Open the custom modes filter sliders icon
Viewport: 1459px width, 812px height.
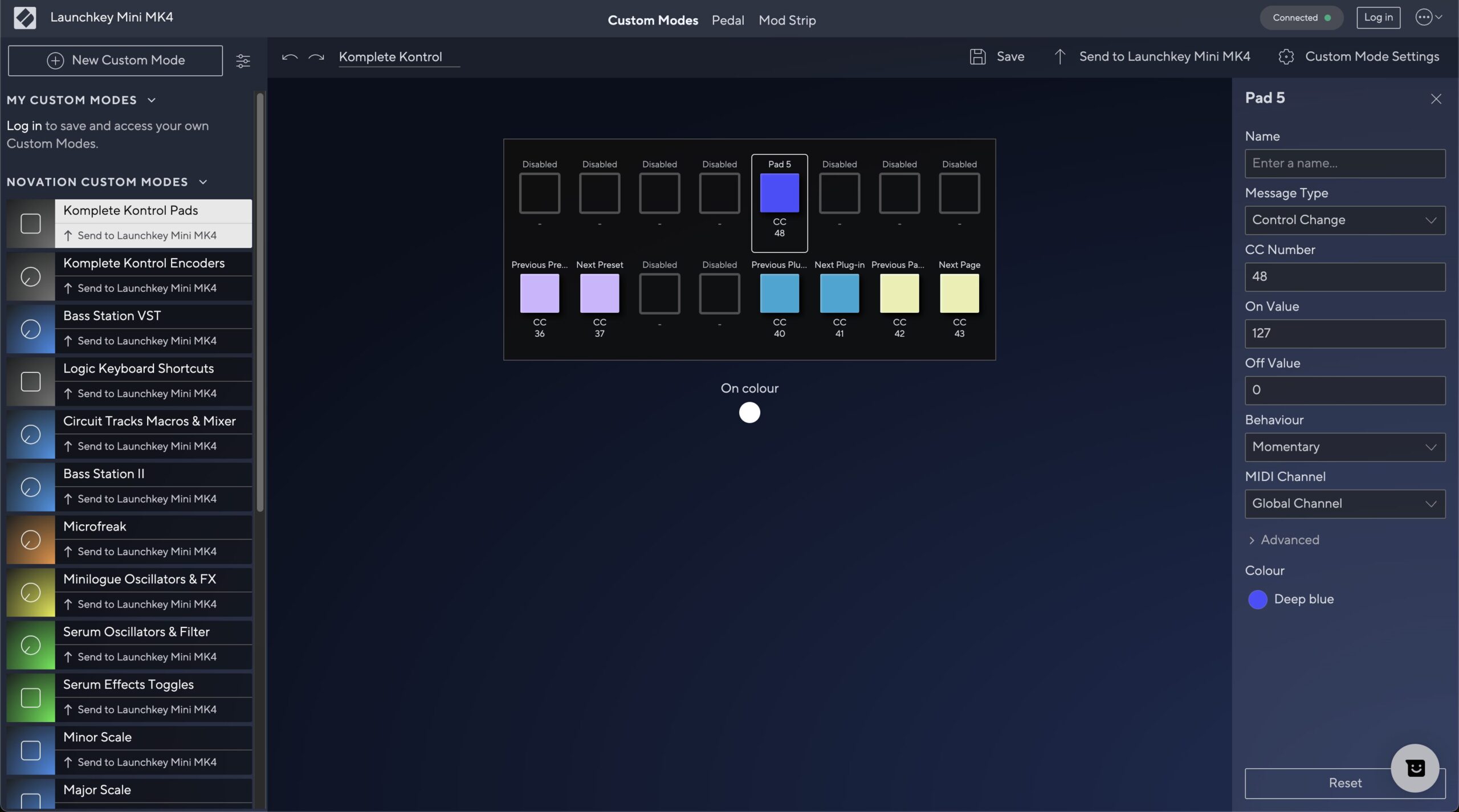(x=243, y=60)
